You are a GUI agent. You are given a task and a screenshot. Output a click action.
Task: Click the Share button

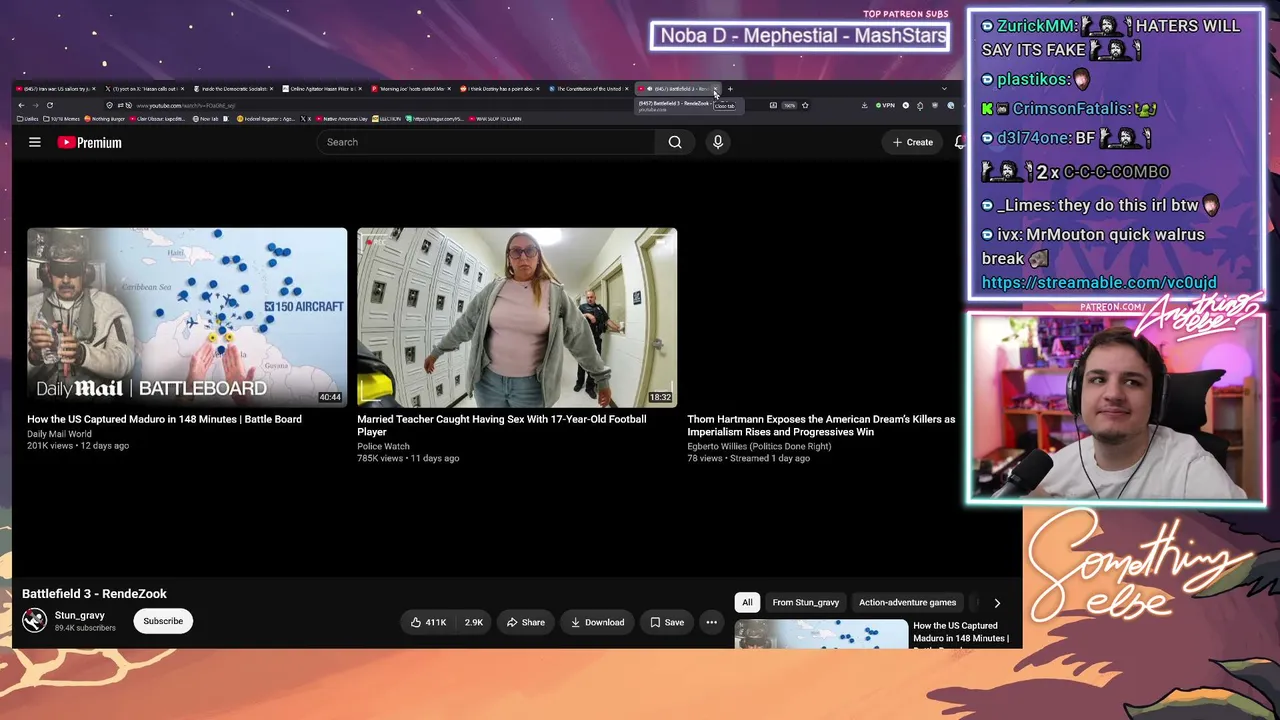click(525, 622)
